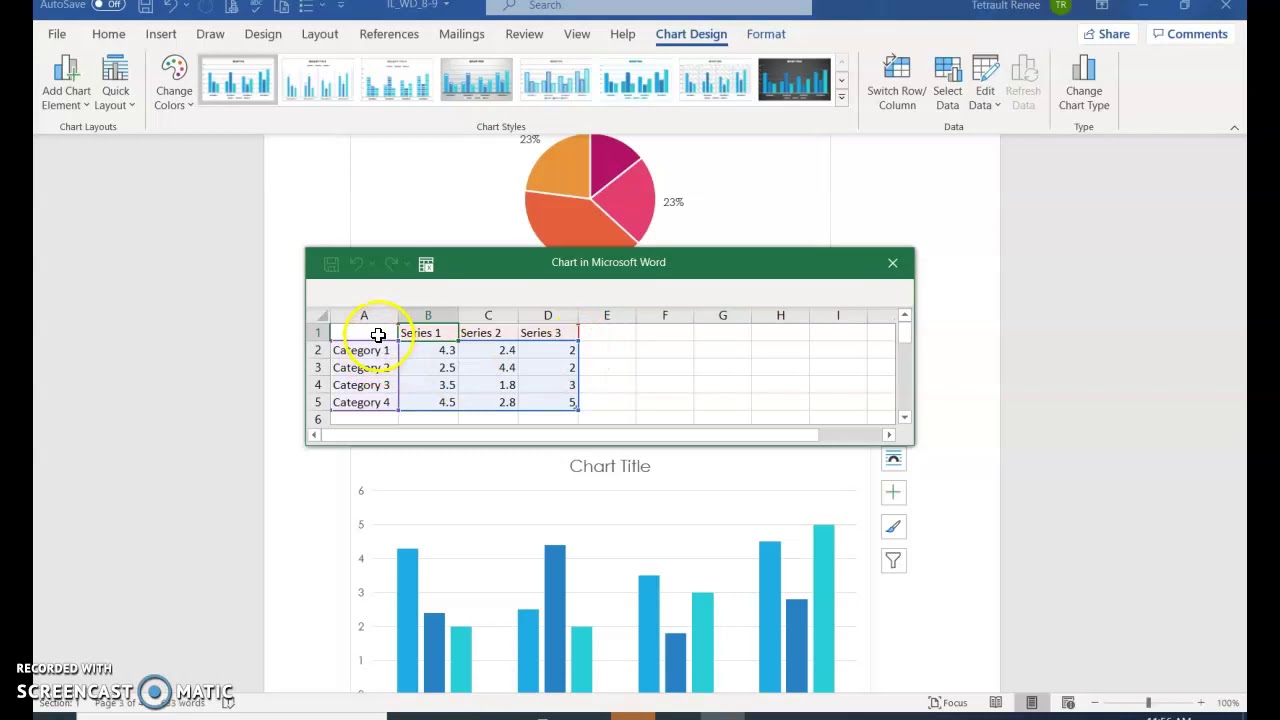Select the cell with value 2.8
This screenshot has height=720, width=1280.
coord(488,402)
